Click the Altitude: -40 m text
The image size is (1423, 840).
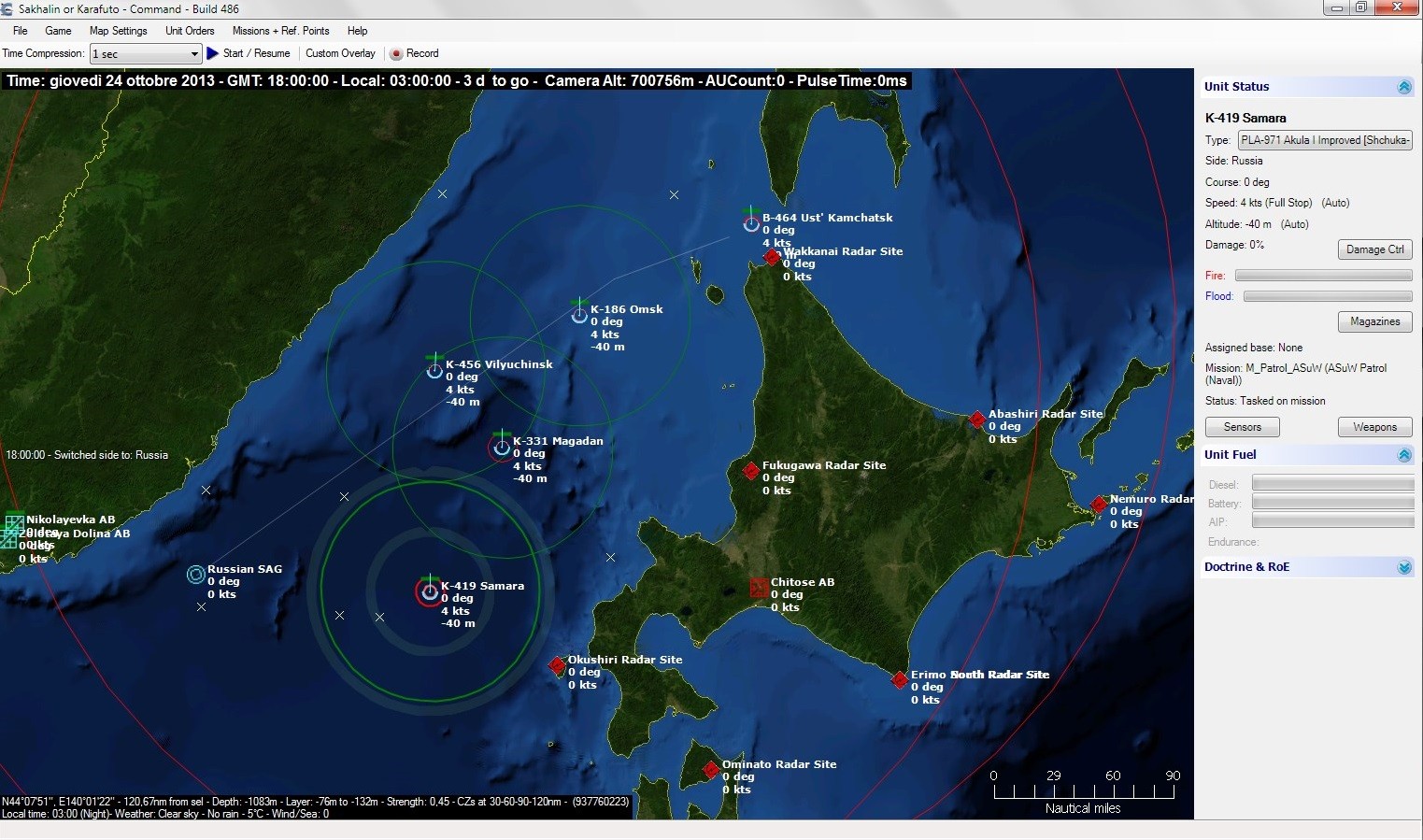[1239, 224]
